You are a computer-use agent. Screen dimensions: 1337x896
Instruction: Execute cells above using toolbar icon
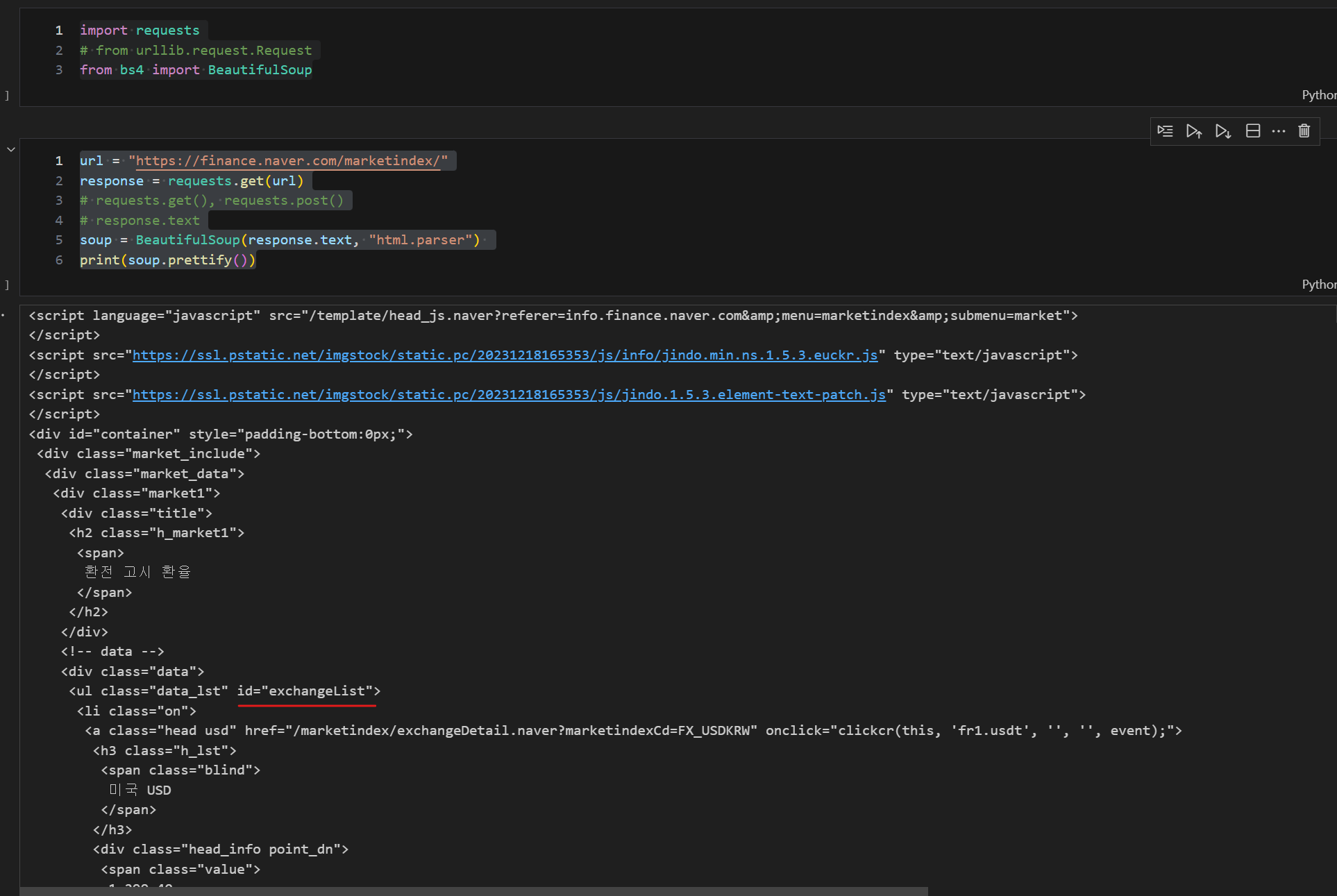pos(1194,131)
